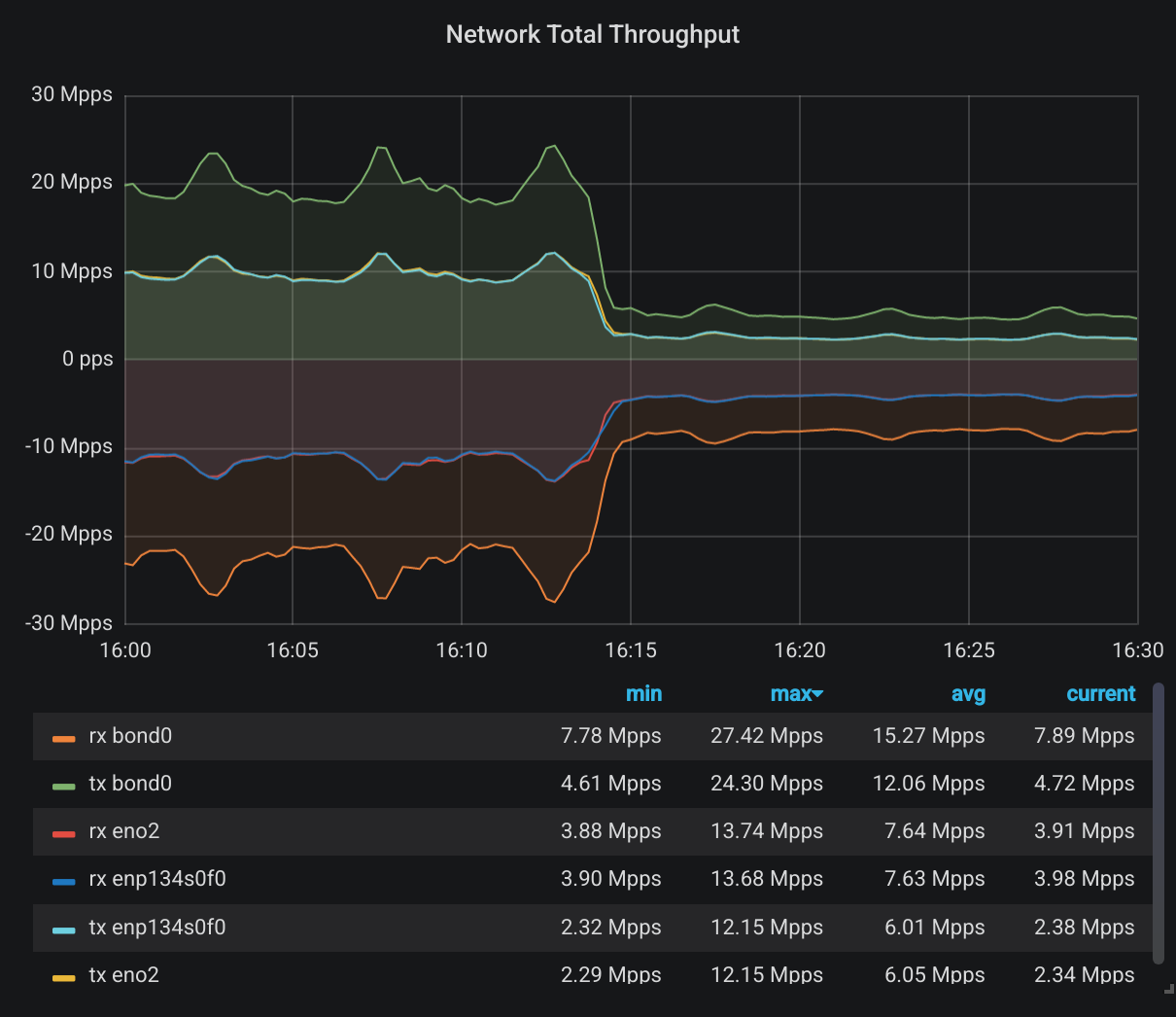
Task: Click the 16:20 time axis label
Action: click(x=800, y=650)
